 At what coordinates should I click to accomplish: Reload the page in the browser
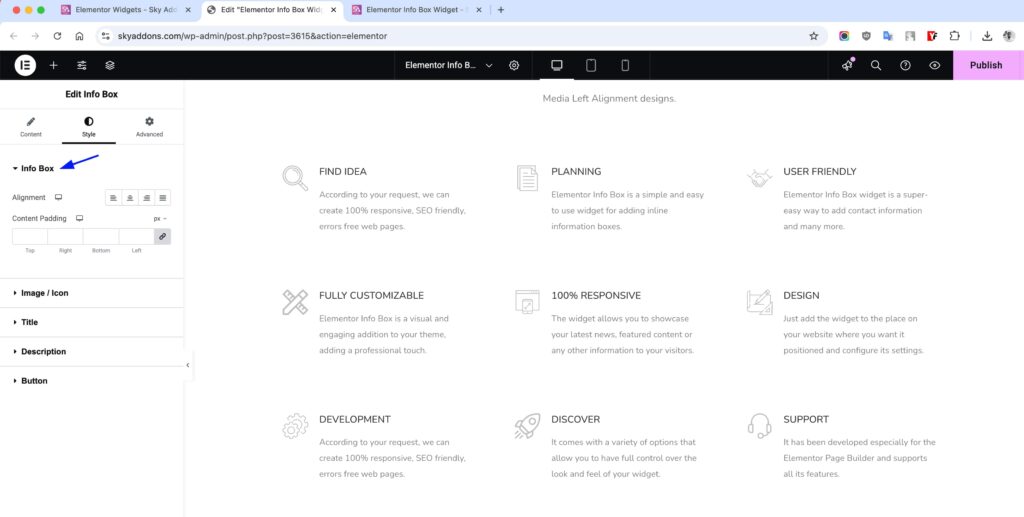tap(57, 37)
